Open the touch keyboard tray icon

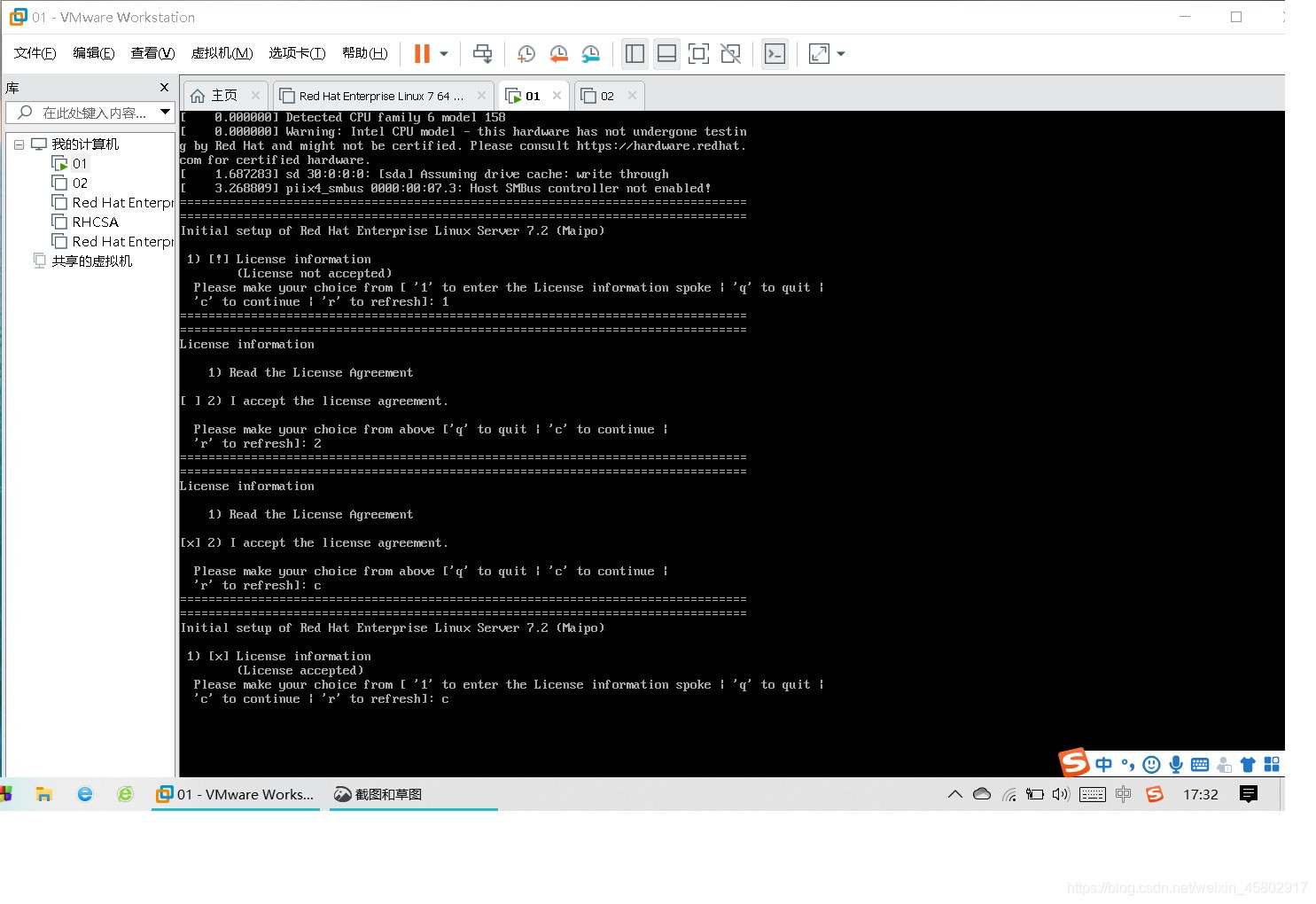pos(1092,794)
